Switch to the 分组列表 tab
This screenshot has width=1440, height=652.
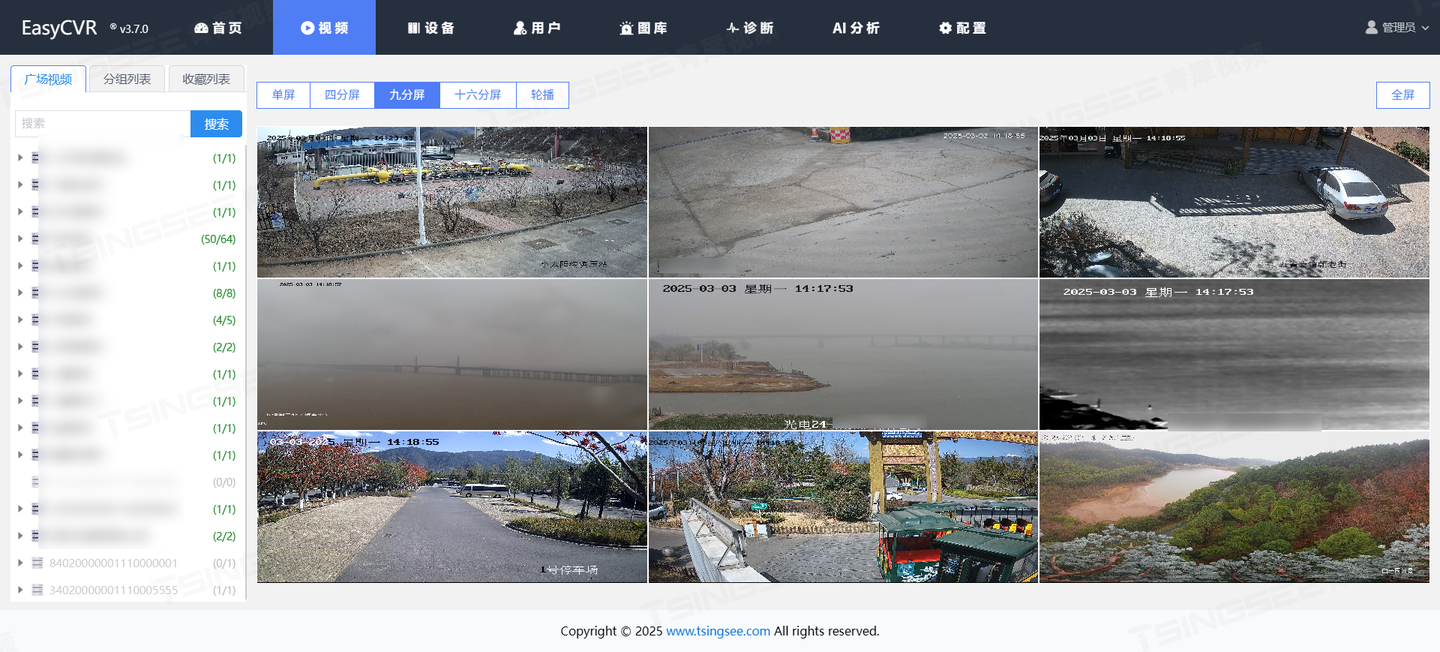click(125, 77)
